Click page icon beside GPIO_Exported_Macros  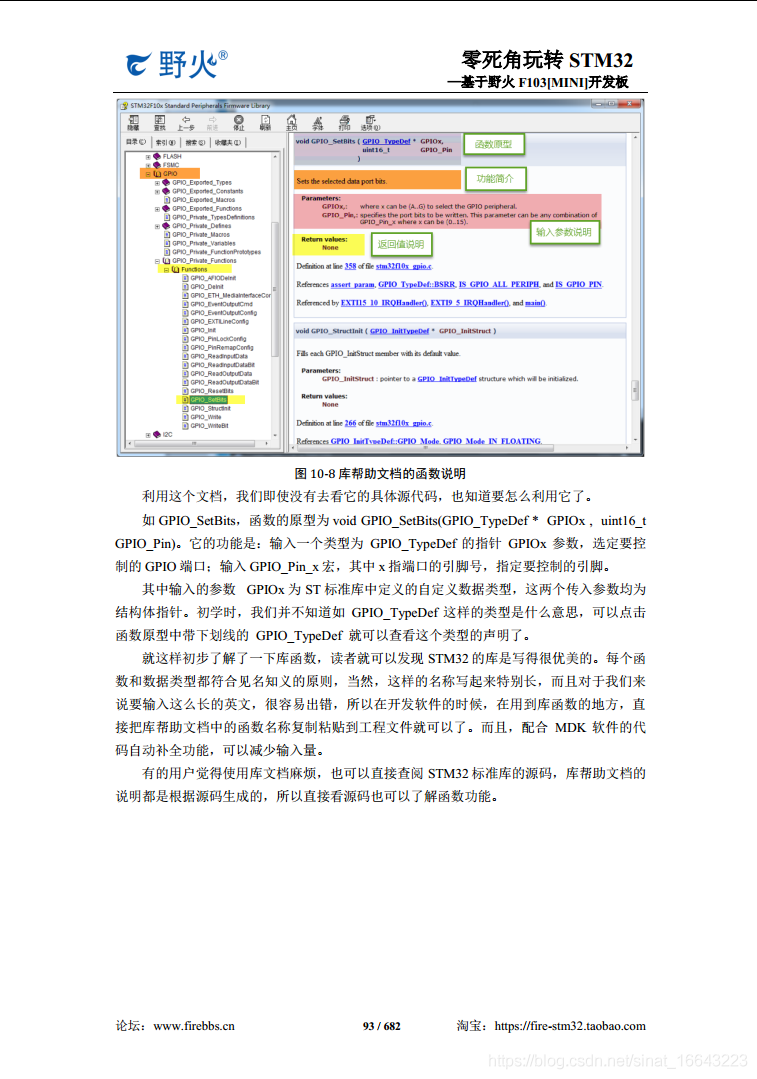pos(167,200)
